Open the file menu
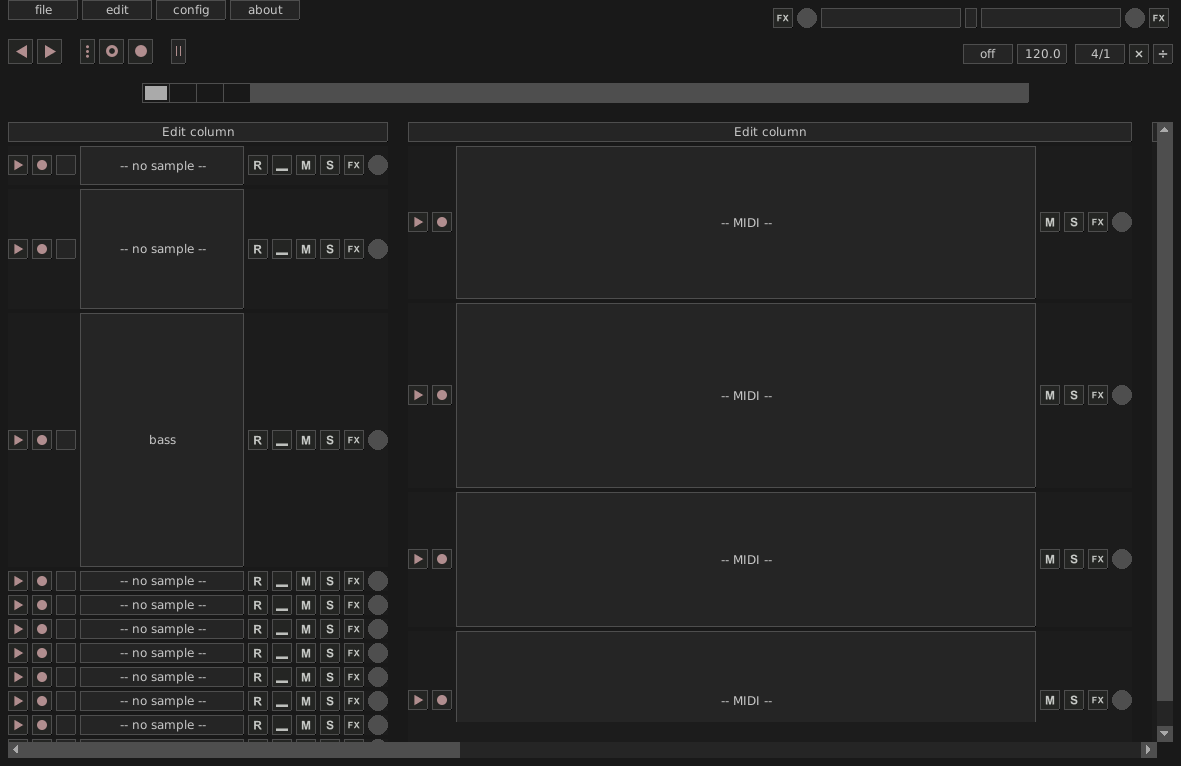 pos(42,10)
